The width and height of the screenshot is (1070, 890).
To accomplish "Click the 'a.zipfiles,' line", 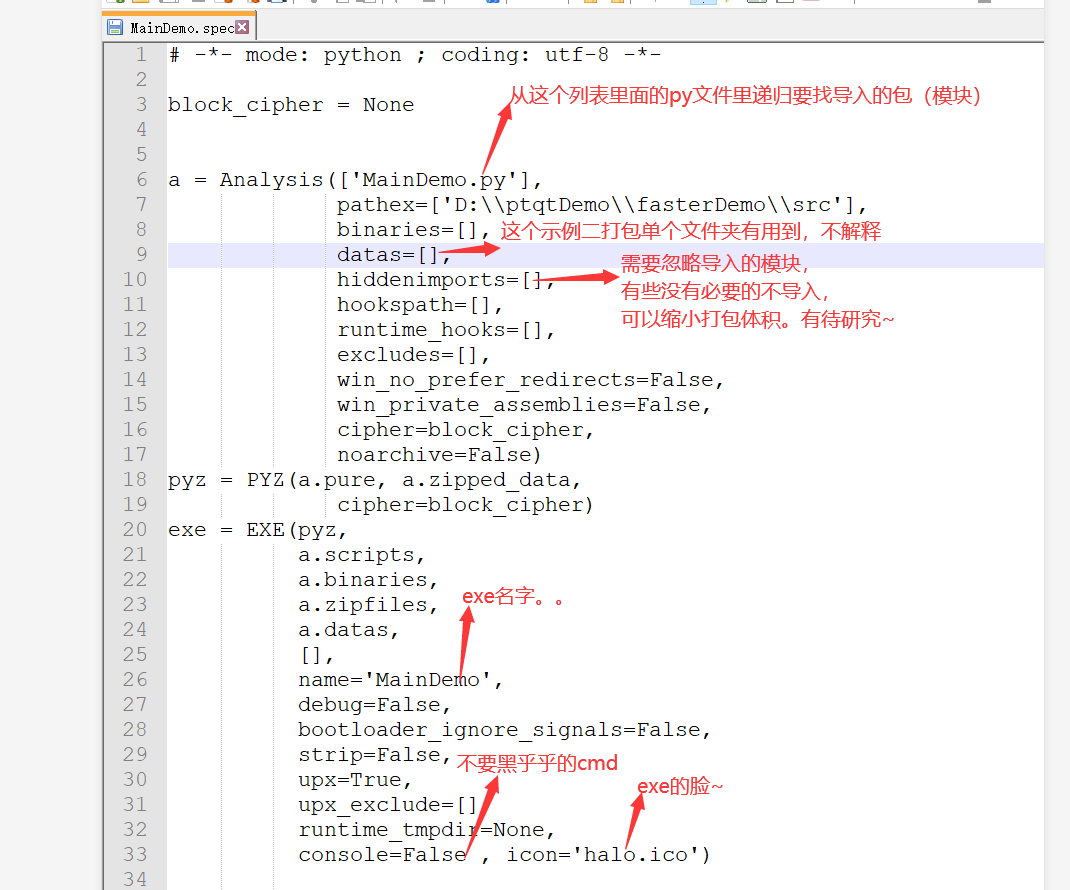I will tap(368, 605).
